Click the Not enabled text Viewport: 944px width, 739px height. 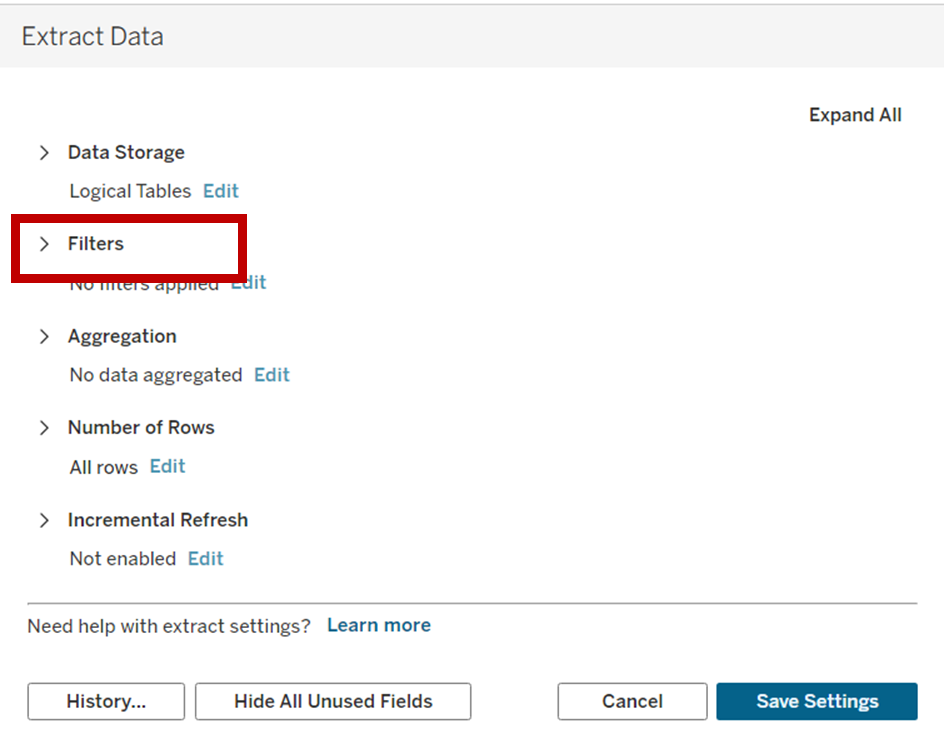pyautogui.click(x=123, y=559)
